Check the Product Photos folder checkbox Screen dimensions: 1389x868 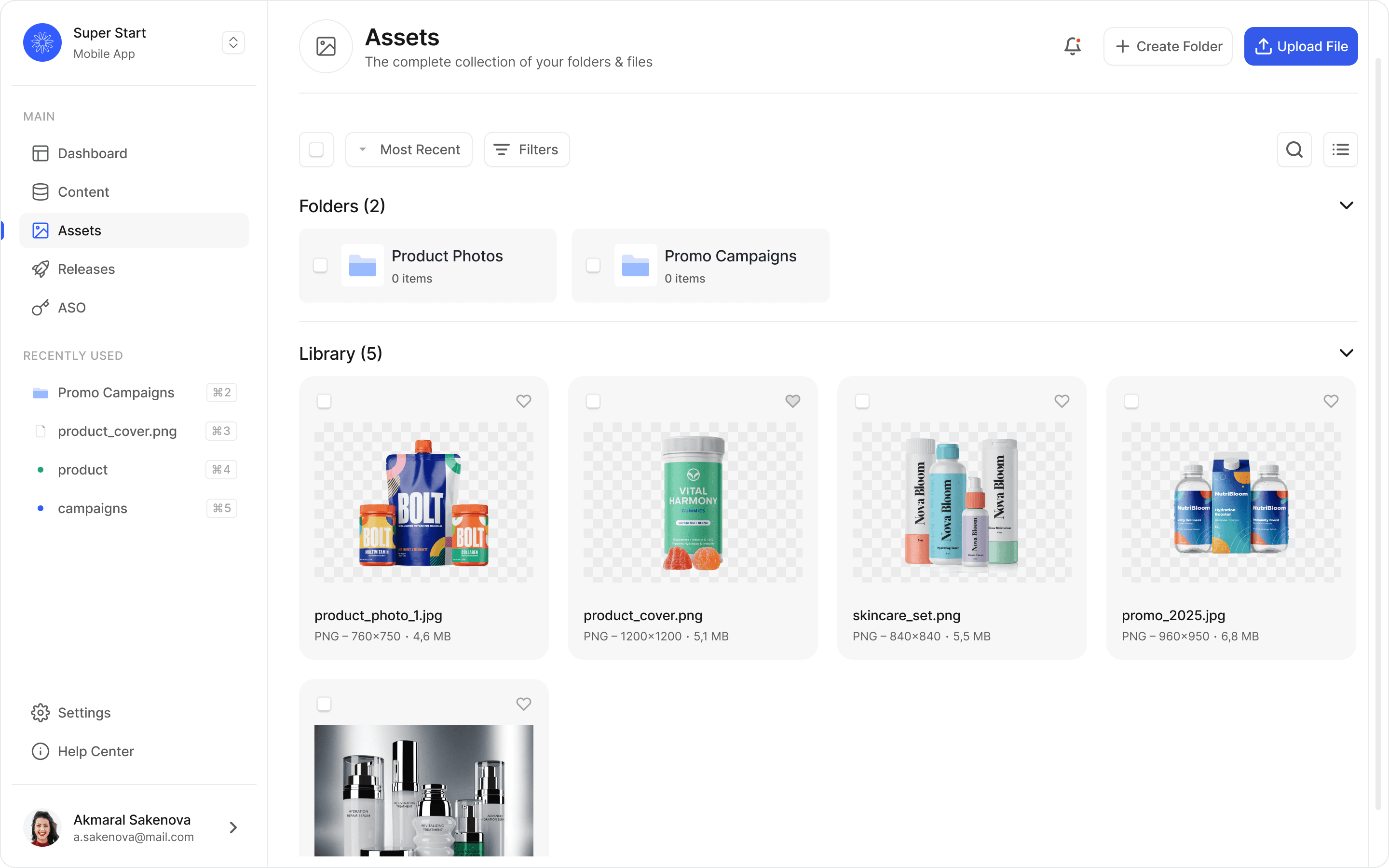320,265
